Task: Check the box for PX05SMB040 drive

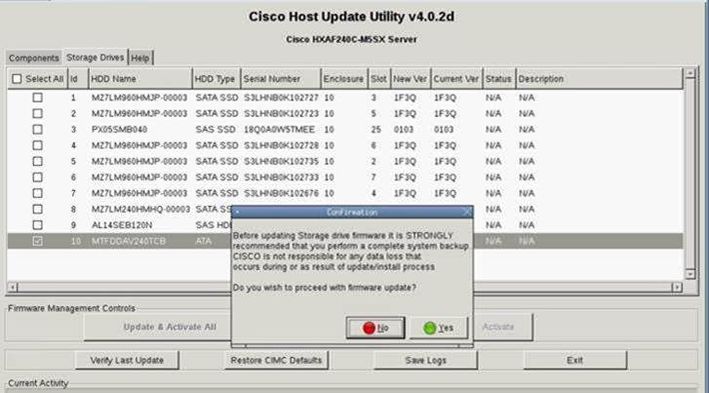Action: point(38,129)
